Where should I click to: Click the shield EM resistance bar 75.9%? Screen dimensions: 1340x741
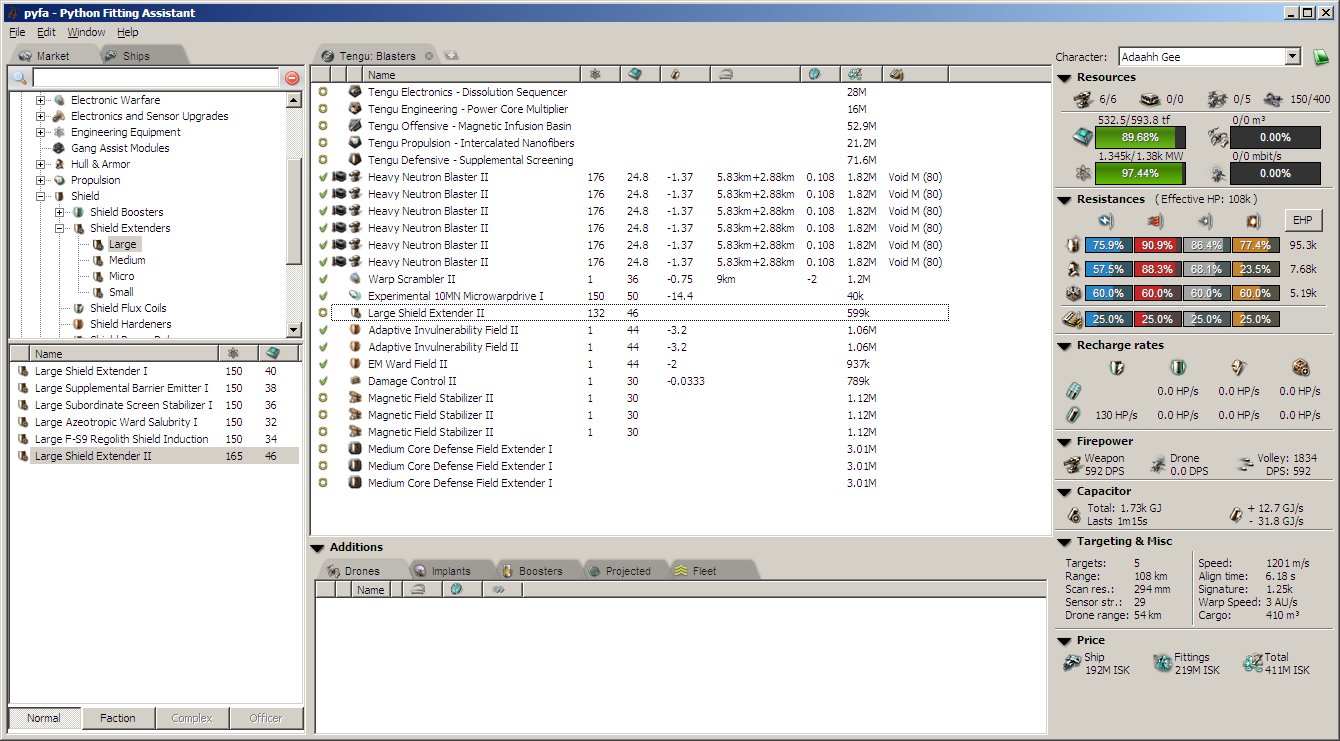click(1108, 245)
